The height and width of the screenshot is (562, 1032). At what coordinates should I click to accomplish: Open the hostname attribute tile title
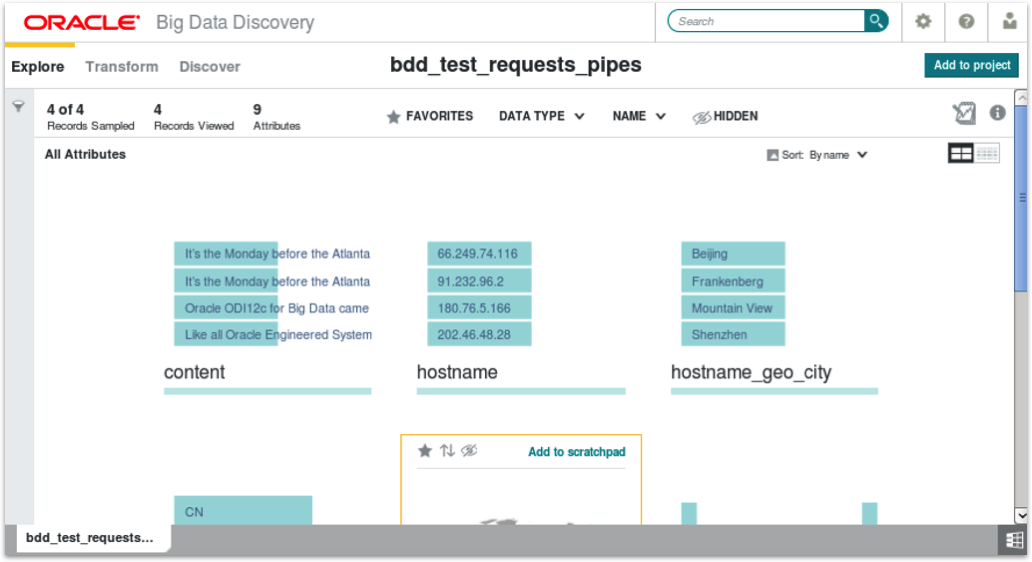coord(457,372)
